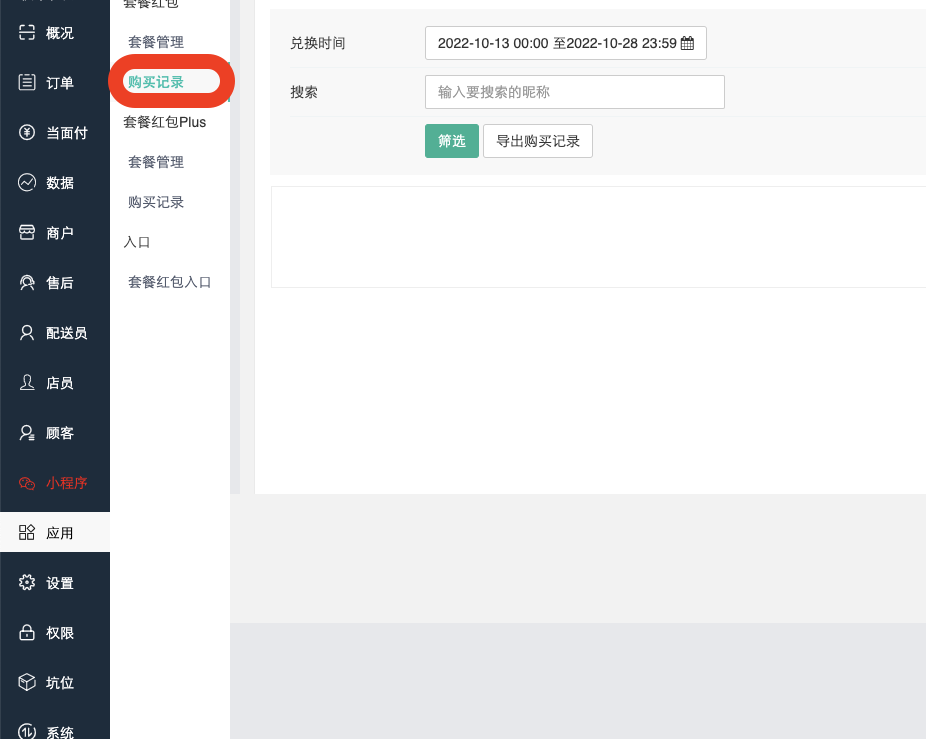Open the 售后 after-sales headset icon
This screenshot has height=739, width=926.
click(27, 283)
